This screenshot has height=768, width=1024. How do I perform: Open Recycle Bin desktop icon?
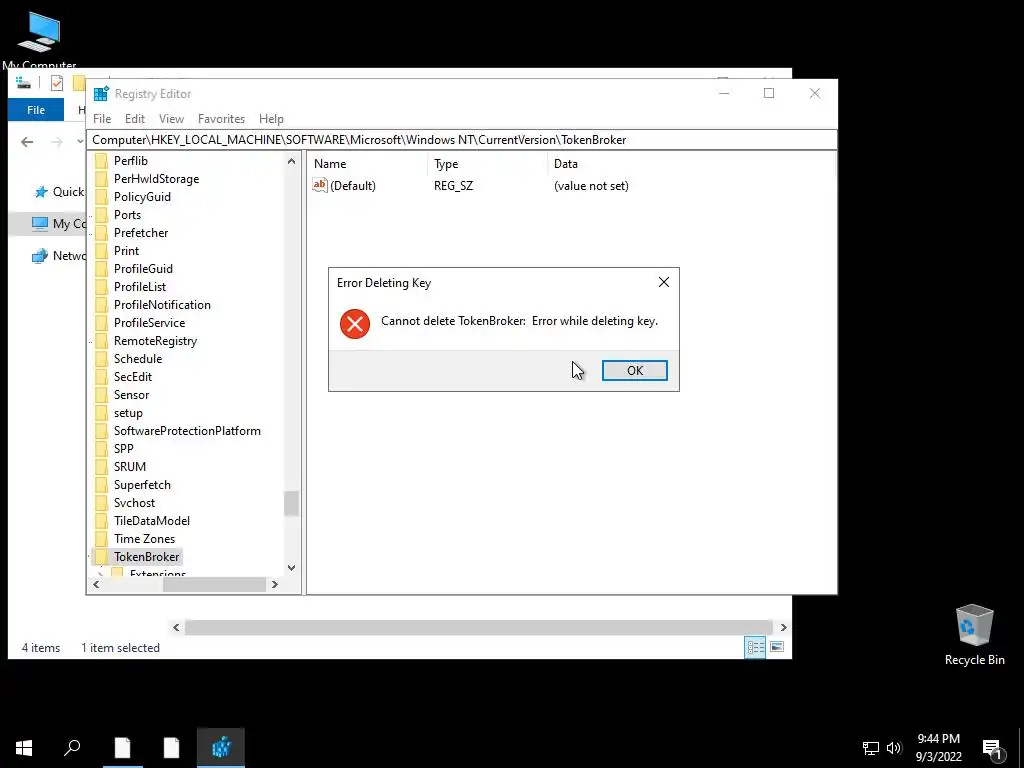974,635
